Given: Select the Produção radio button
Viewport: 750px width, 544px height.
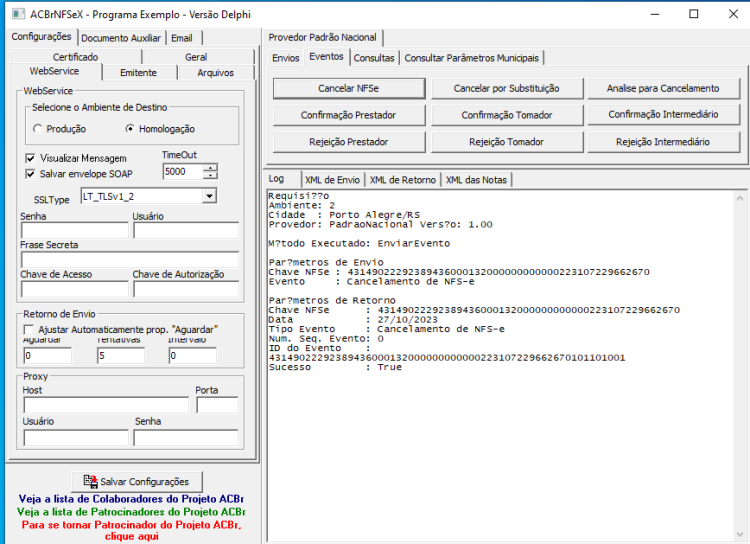Looking at the screenshot, I should pyautogui.click(x=37, y=129).
